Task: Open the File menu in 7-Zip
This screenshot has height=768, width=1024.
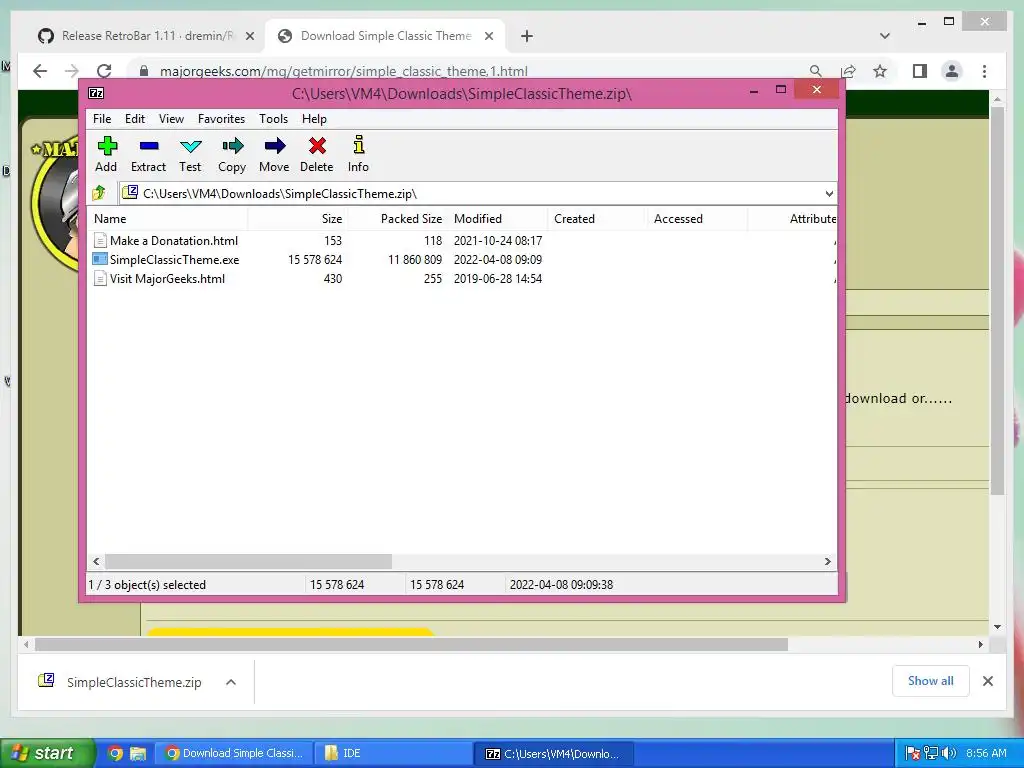Action: [102, 118]
